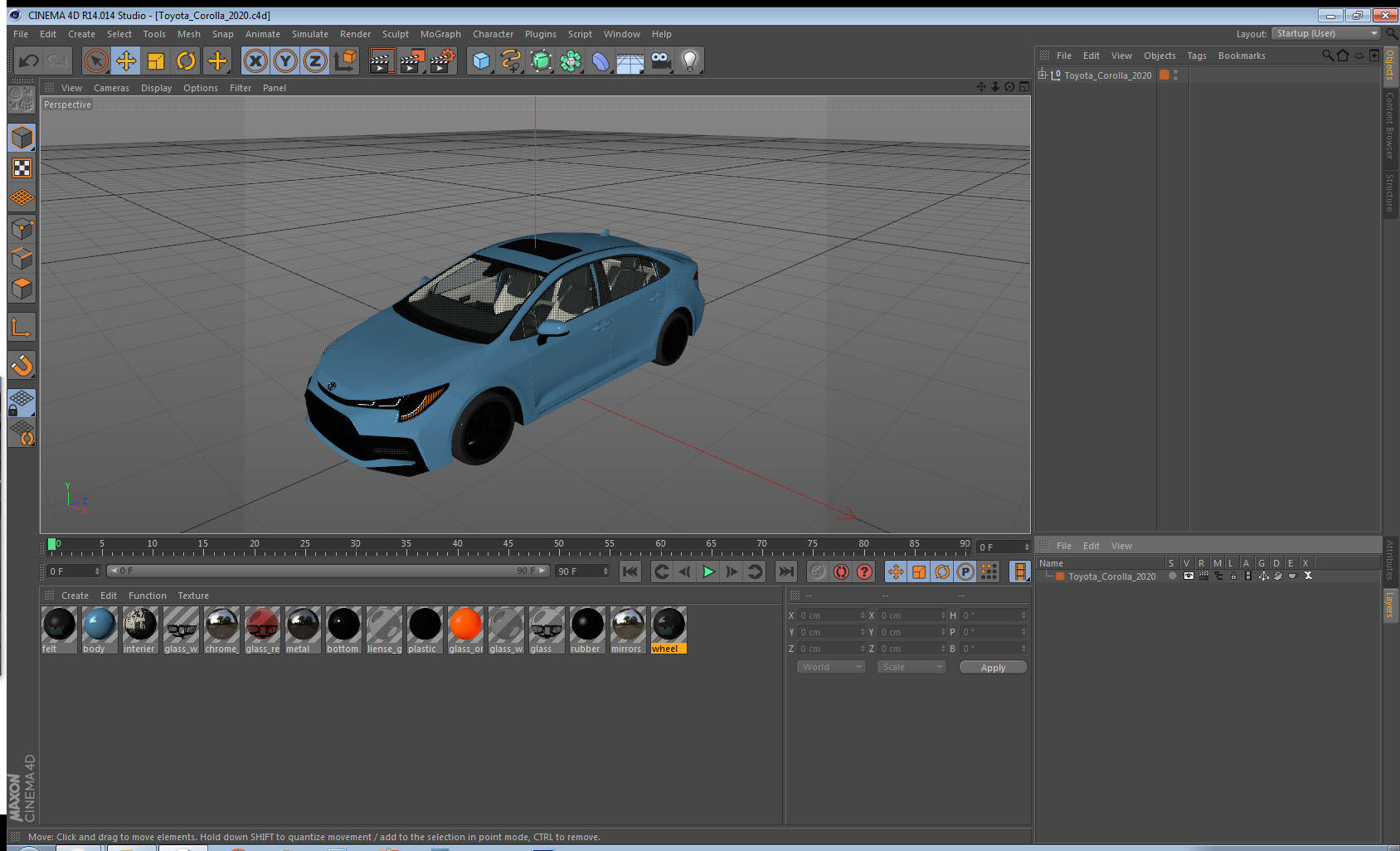Open the MoGraph menu

pyautogui.click(x=440, y=34)
